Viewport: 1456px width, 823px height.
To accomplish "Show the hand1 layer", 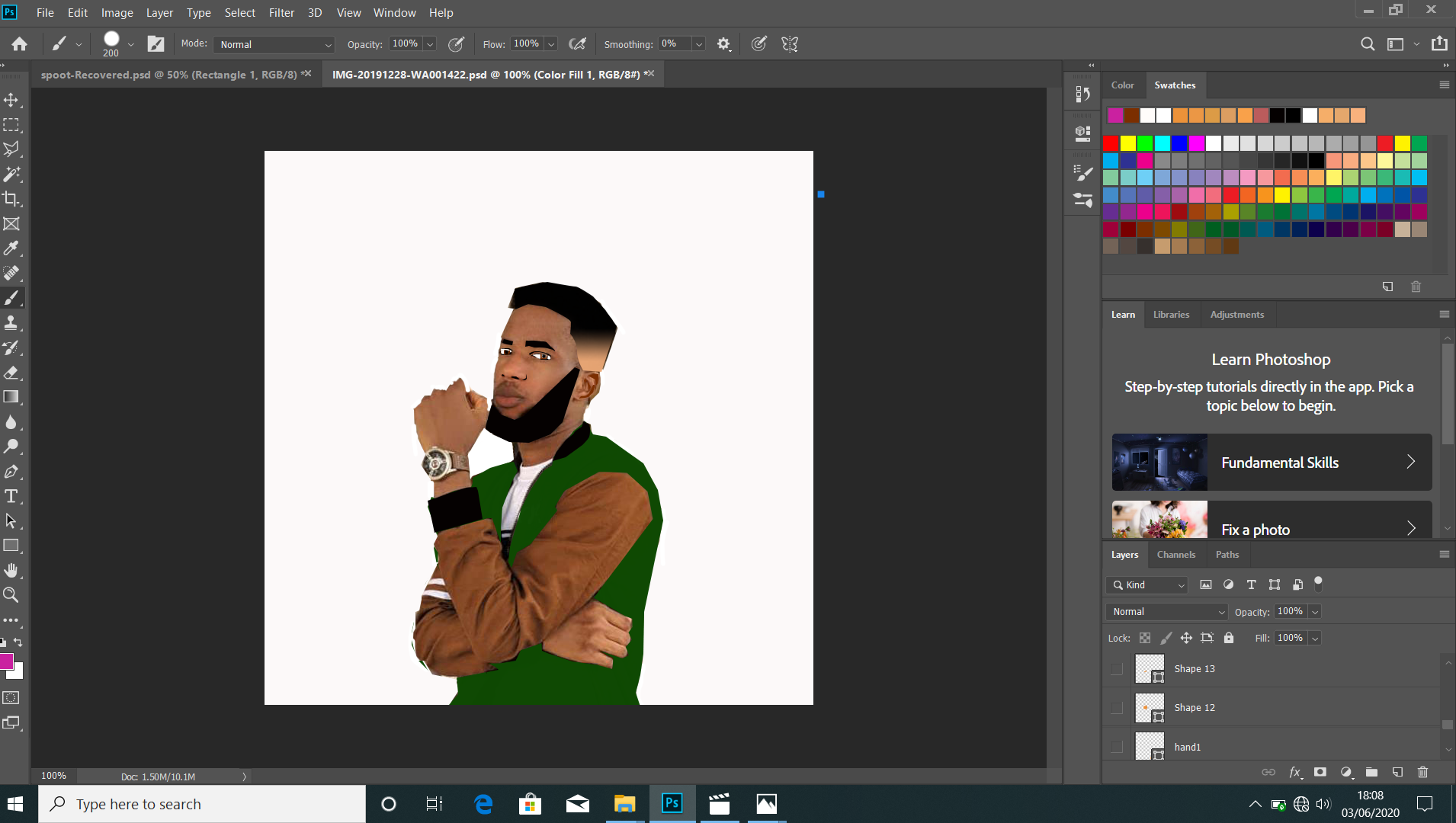I will [1117, 748].
